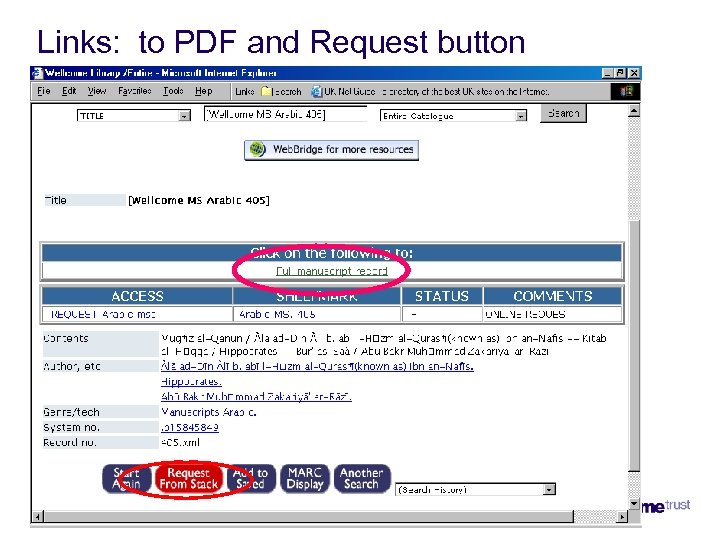Click the record number 405.xml text
This screenshot has width=720, height=540.
(x=180, y=443)
